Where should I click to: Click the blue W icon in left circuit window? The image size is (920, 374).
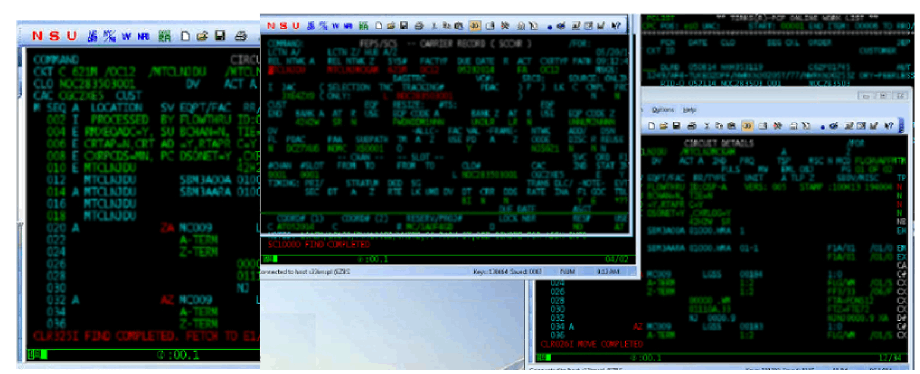(x=126, y=36)
